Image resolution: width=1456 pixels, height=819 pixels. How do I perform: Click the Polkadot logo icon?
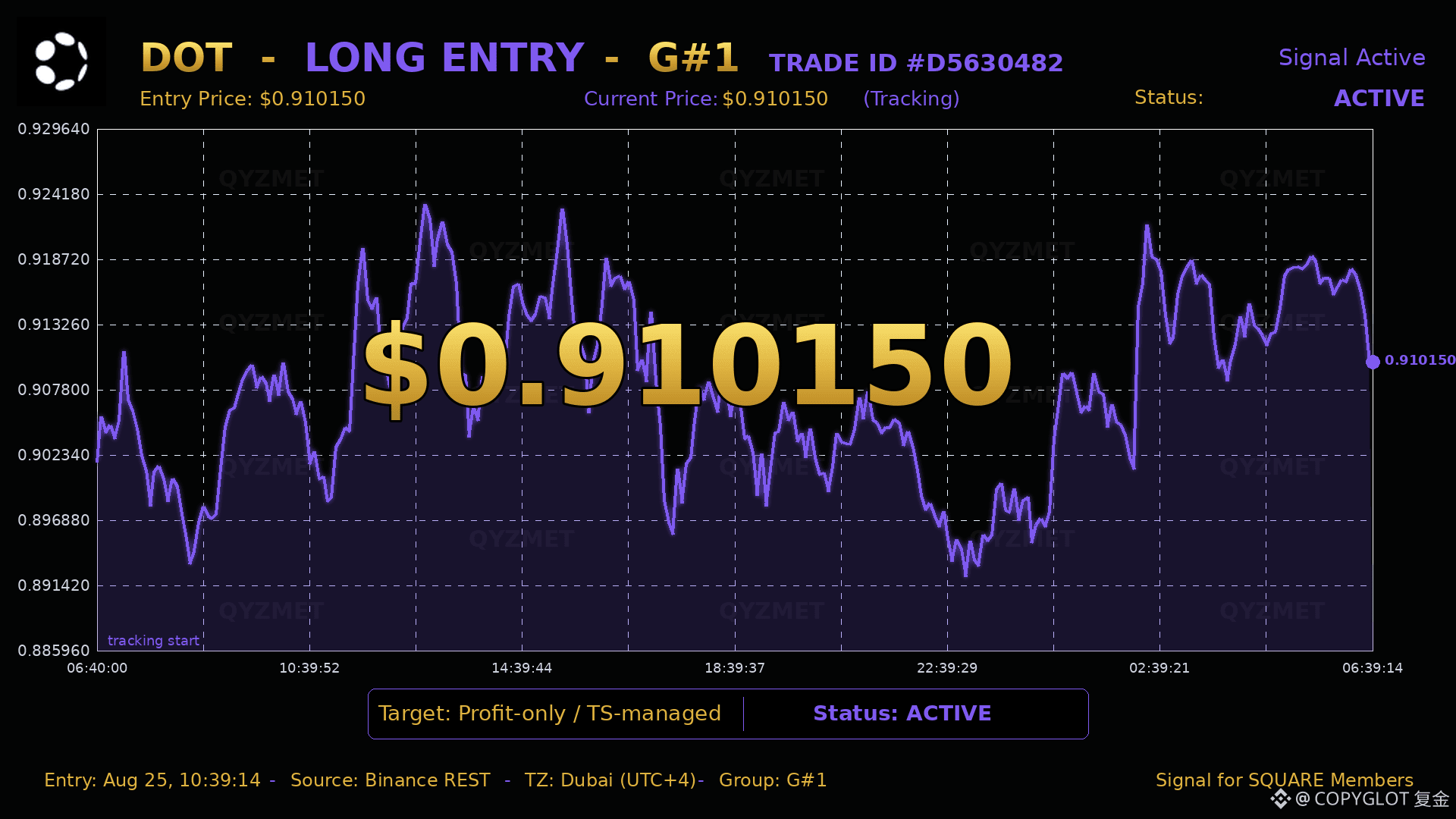pos(61,61)
